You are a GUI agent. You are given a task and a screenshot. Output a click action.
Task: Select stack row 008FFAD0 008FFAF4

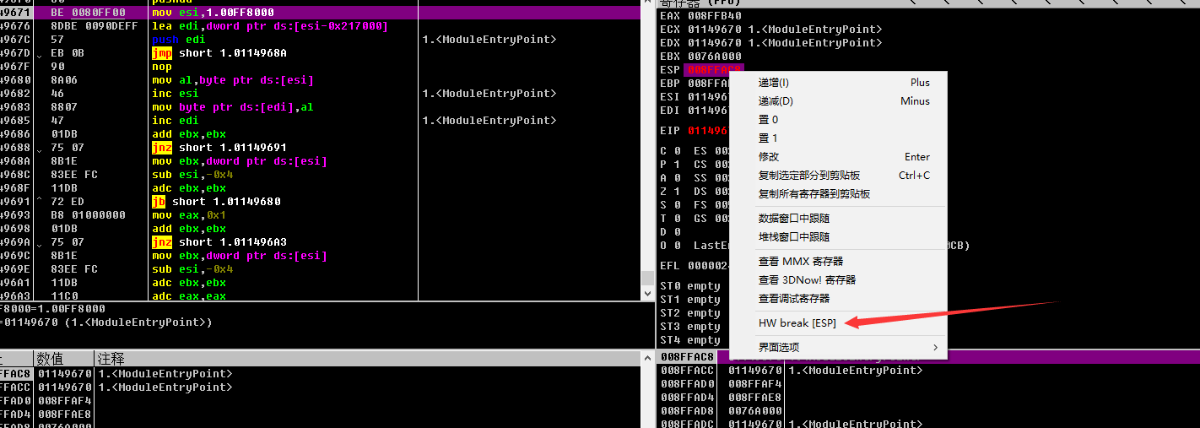tap(928, 383)
